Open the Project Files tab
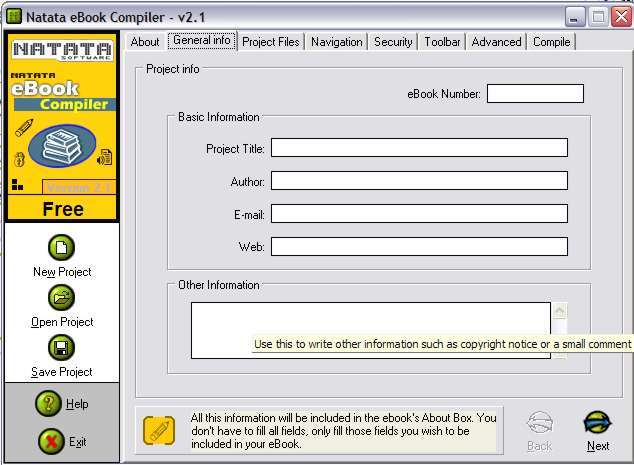The image size is (634, 465). pos(271,42)
